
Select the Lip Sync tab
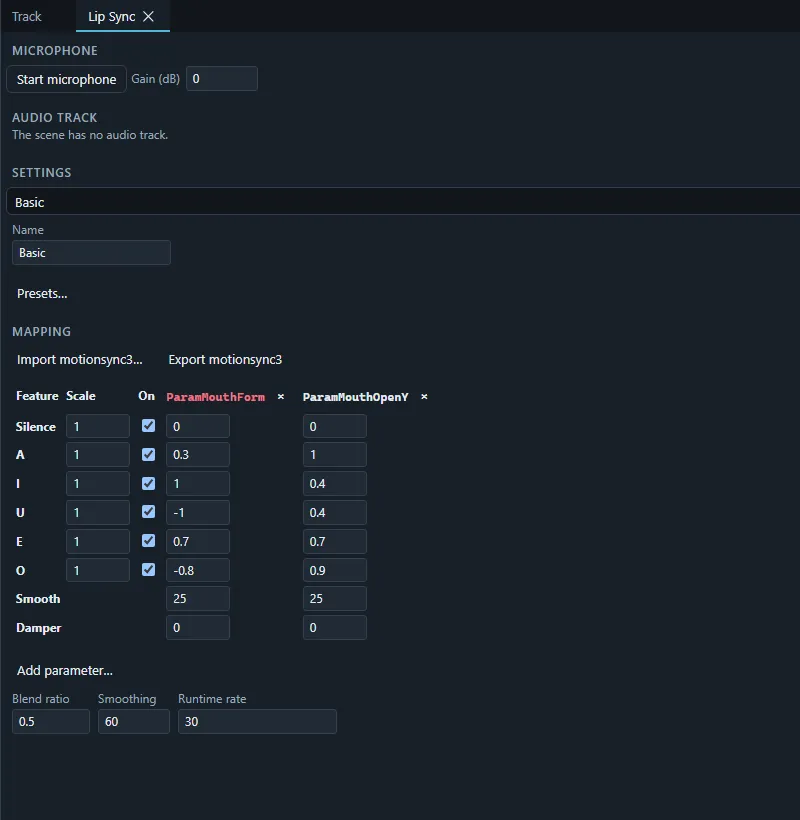[111, 17]
